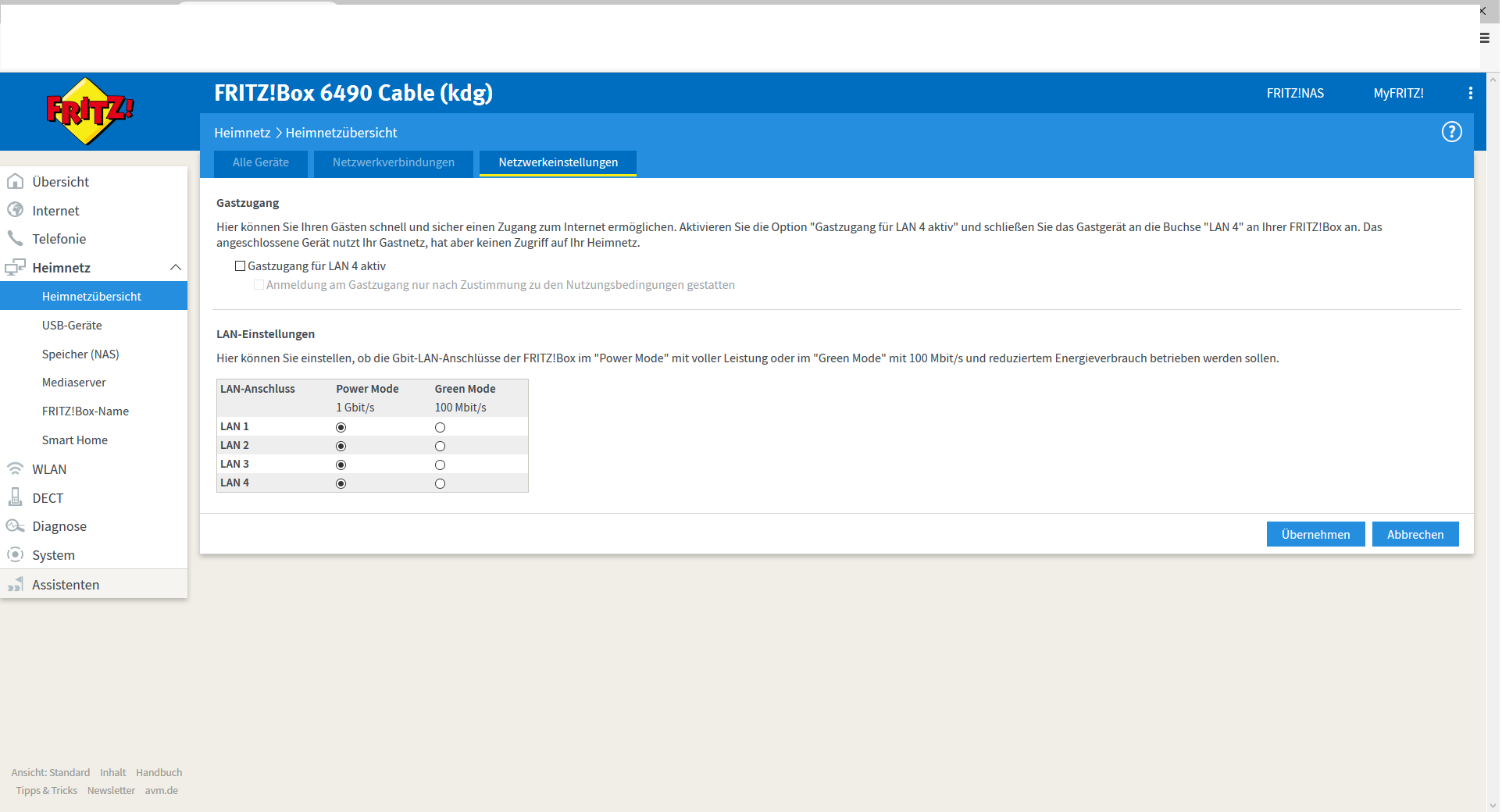Click the Heimnetz devices icon
This screenshot has width=1502, height=812.
15,267
